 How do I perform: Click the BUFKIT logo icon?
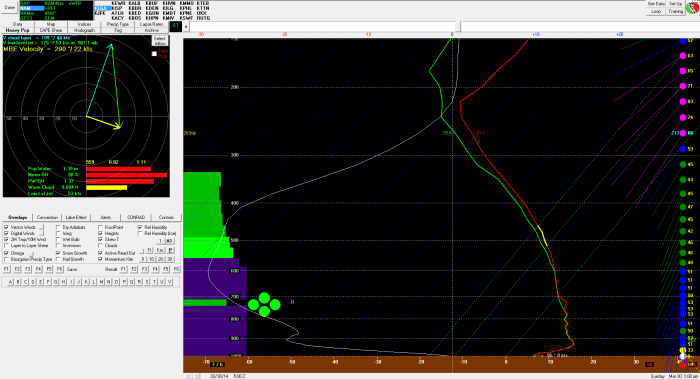(692, 8)
